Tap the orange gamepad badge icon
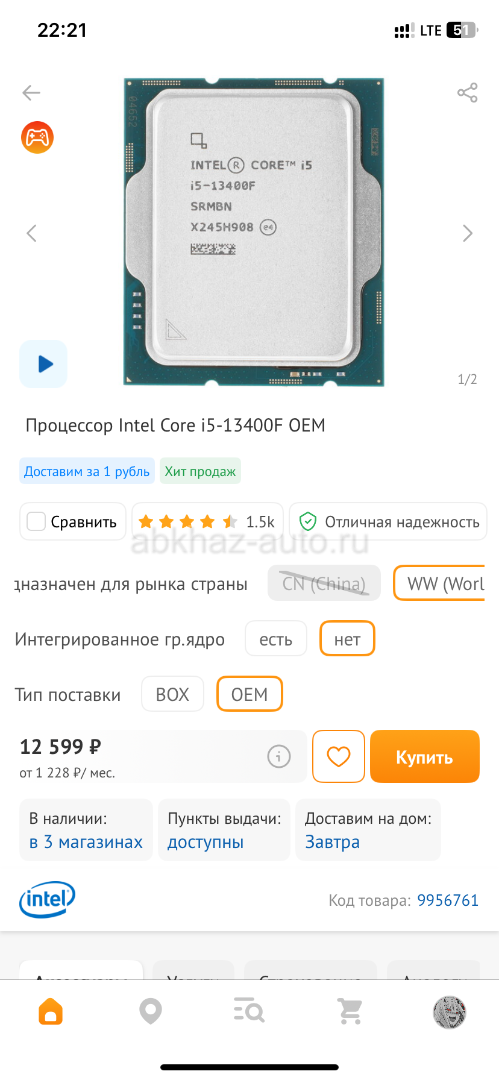Image resolution: width=499 pixels, height=1080 pixels. (37, 137)
